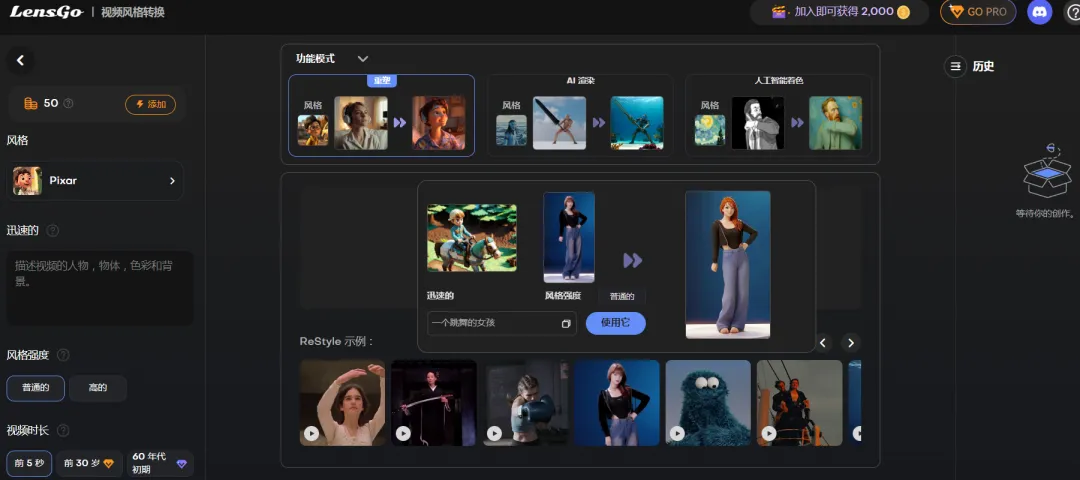Click the horse rider style image in popup
The width and height of the screenshot is (1080, 480).
tap(472, 238)
